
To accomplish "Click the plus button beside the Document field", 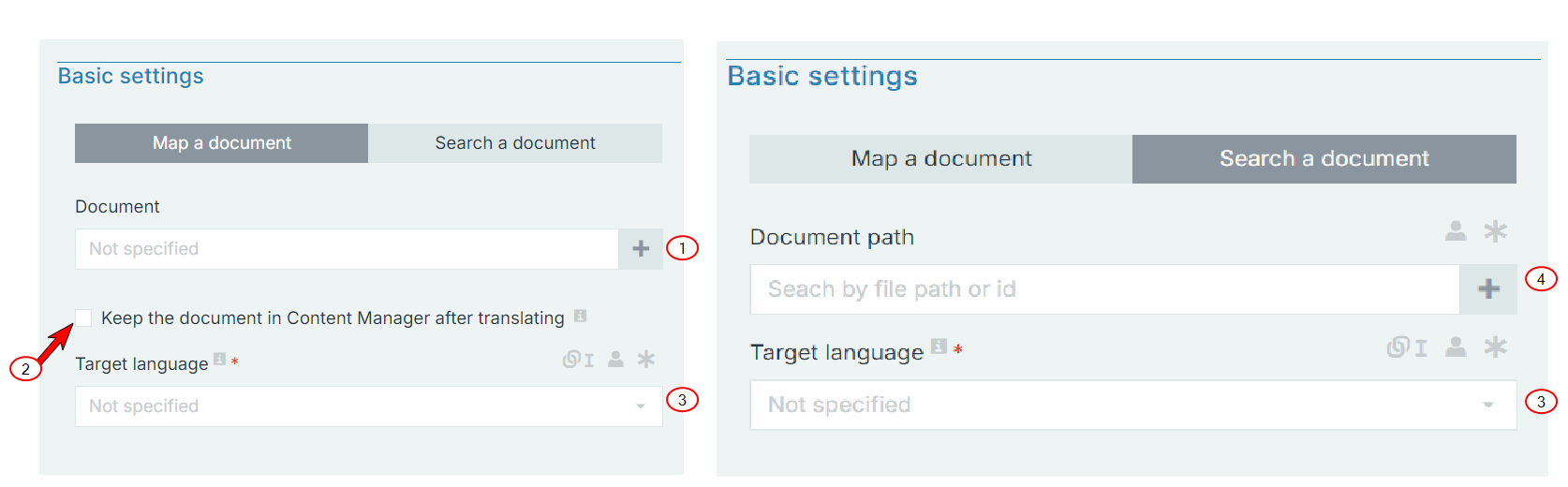I will click(x=641, y=249).
